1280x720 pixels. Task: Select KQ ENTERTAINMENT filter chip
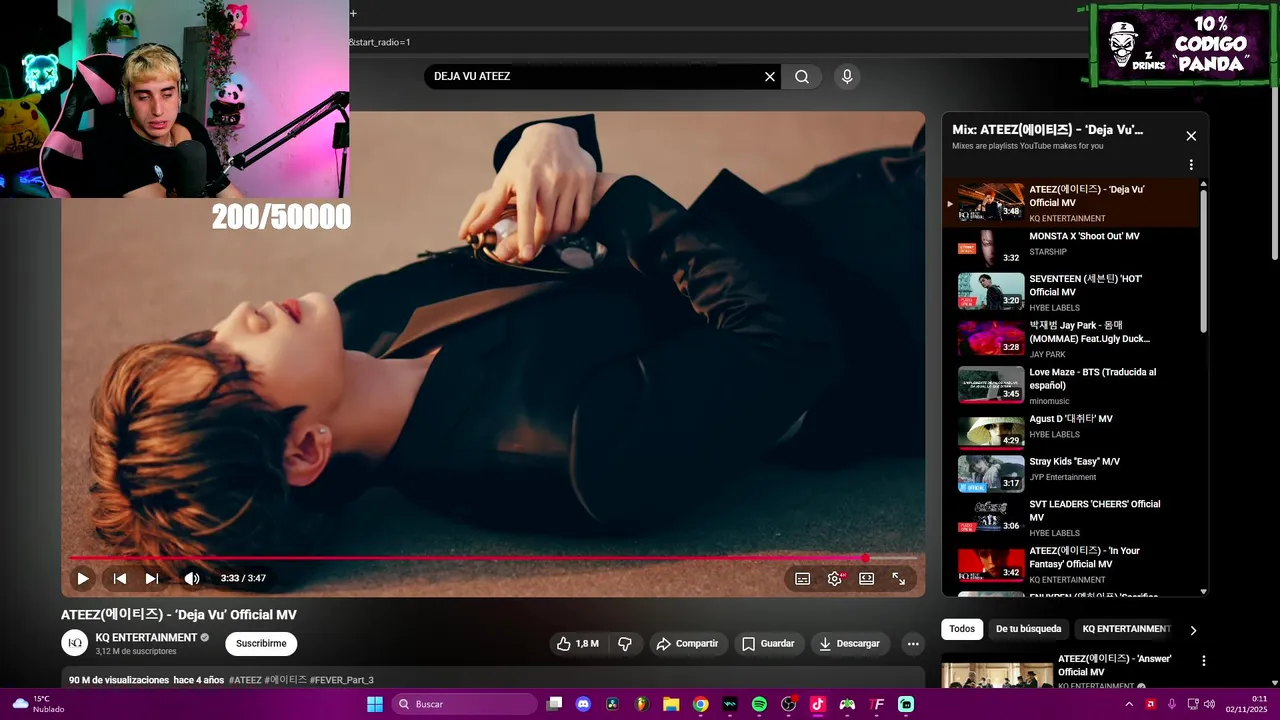point(1126,629)
